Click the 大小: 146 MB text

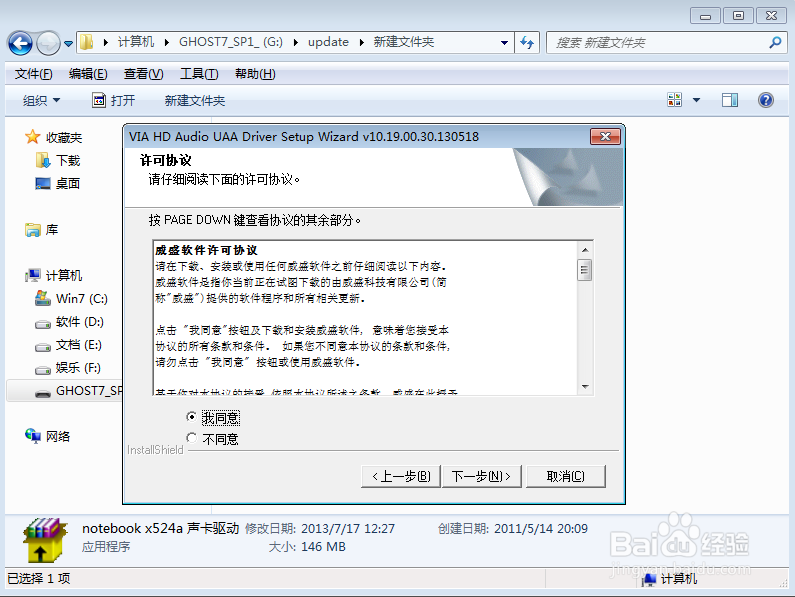(307, 547)
